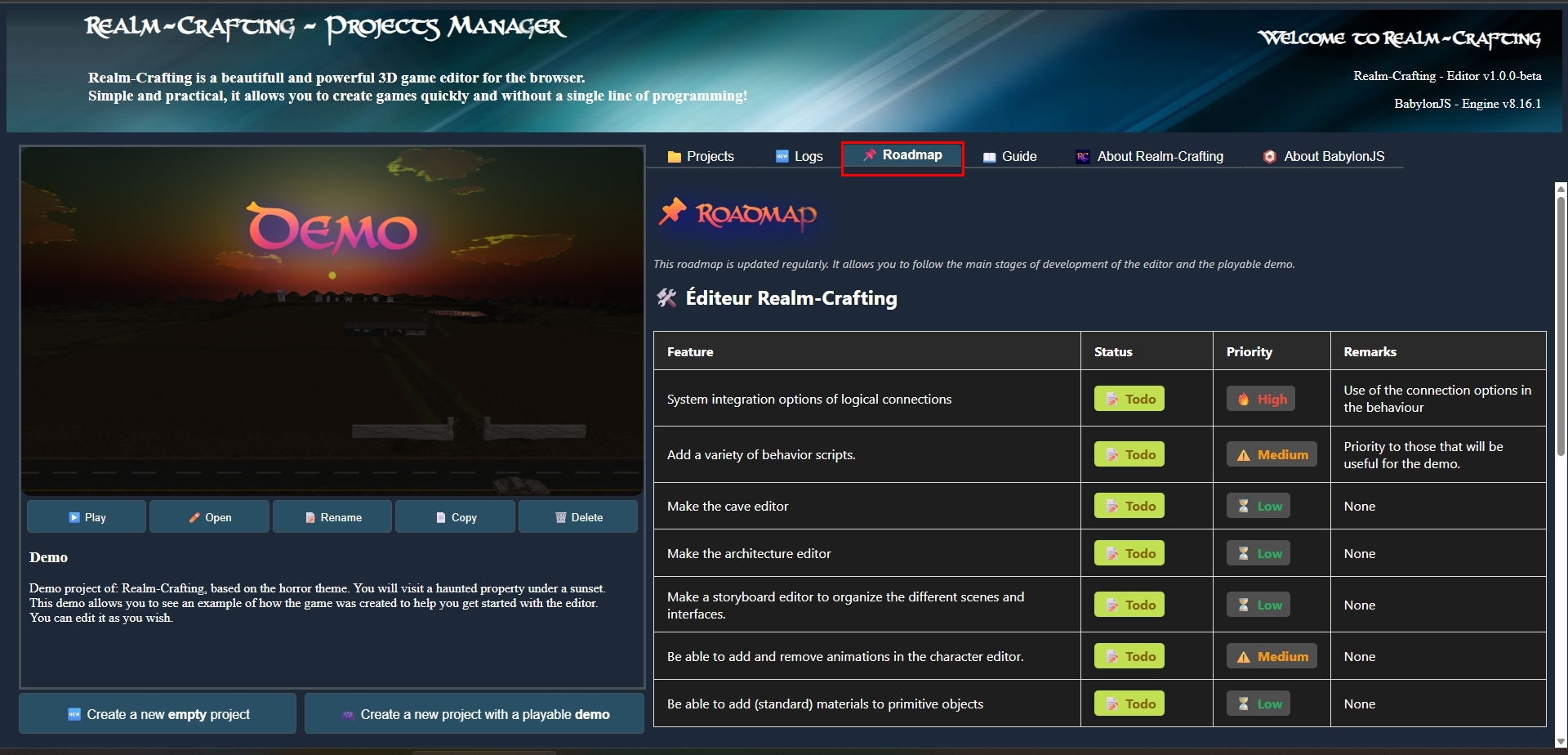Image resolution: width=1568 pixels, height=755 pixels.
Task: Select 'System integration options of logical connections' text
Action: (x=809, y=399)
